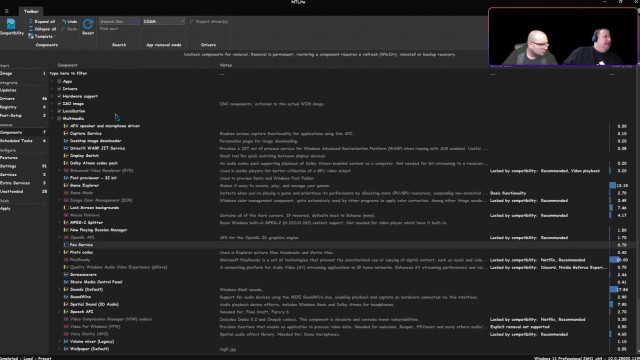Image resolution: width=640 pixels, height=360 pixels.
Task: Select the Volume mixer (Legacy) row
Action: [92, 341]
